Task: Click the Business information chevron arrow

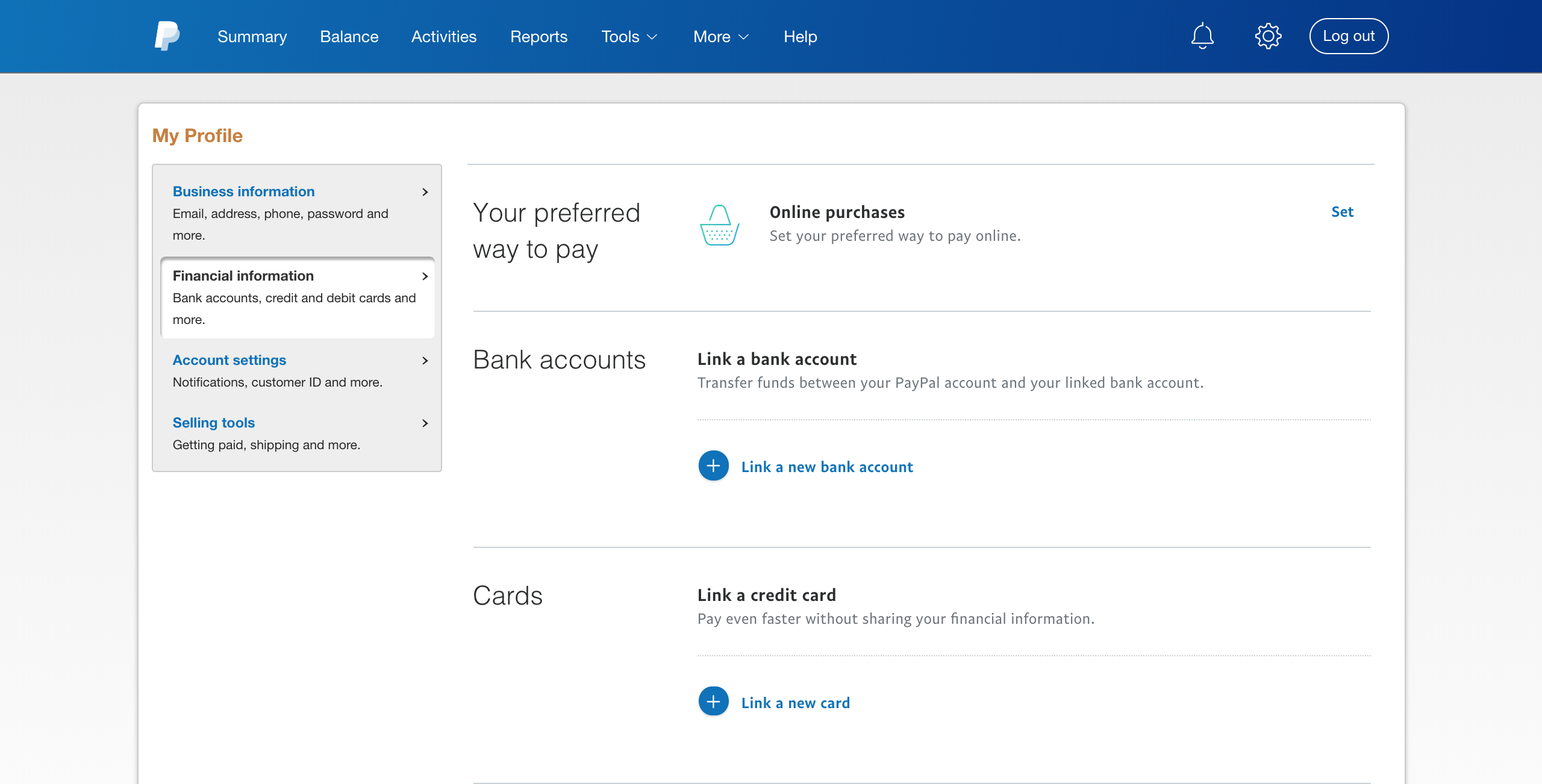Action: [x=425, y=192]
